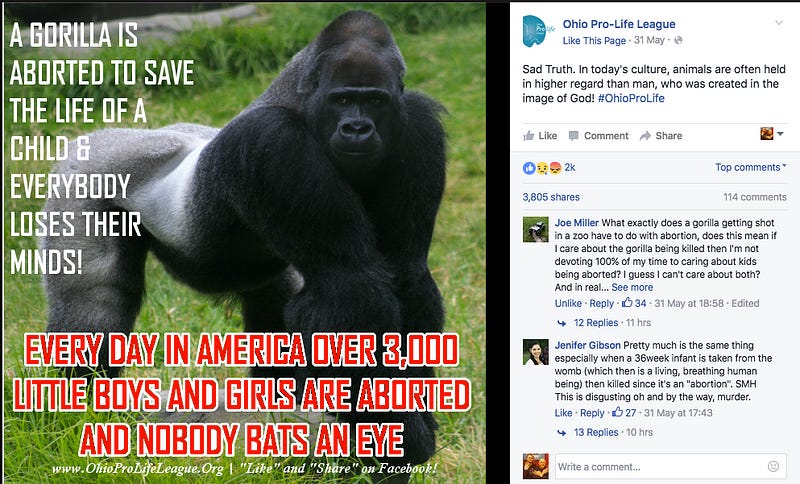Screen dimensions: 800x484
Task: Click the globe public visibility icon
Action: pyautogui.click(x=678, y=40)
